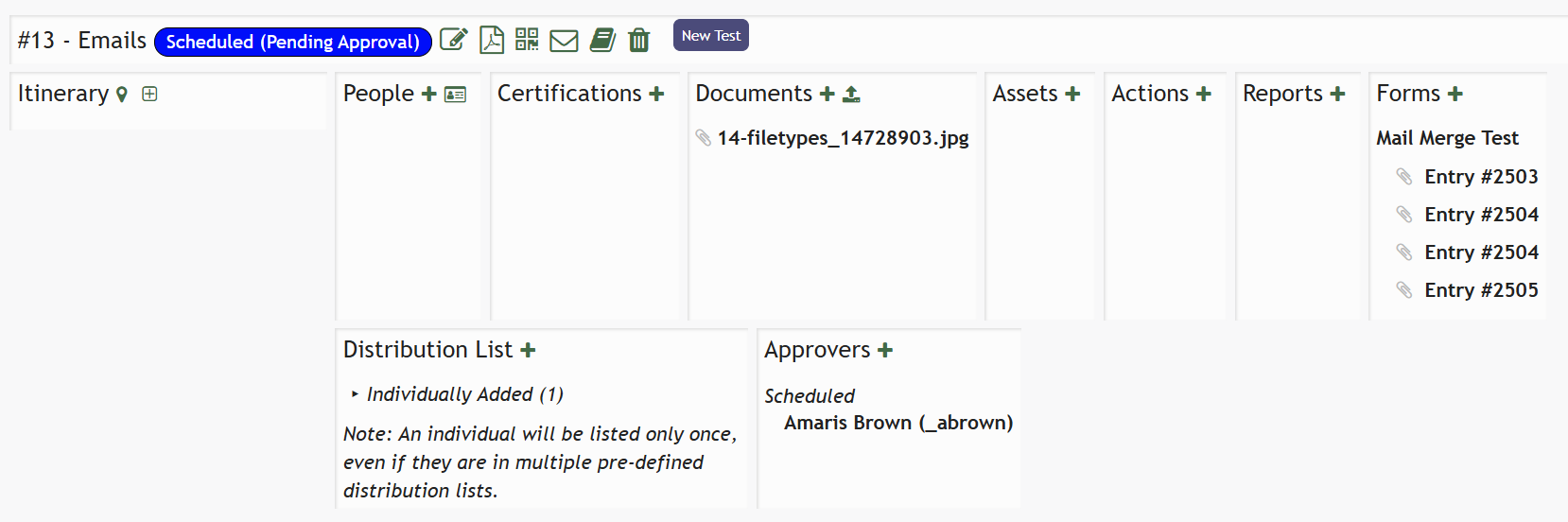The width and height of the screenshot is (1568, 522).
Task: Open form Entry #2503
Action: point(1480,177)
